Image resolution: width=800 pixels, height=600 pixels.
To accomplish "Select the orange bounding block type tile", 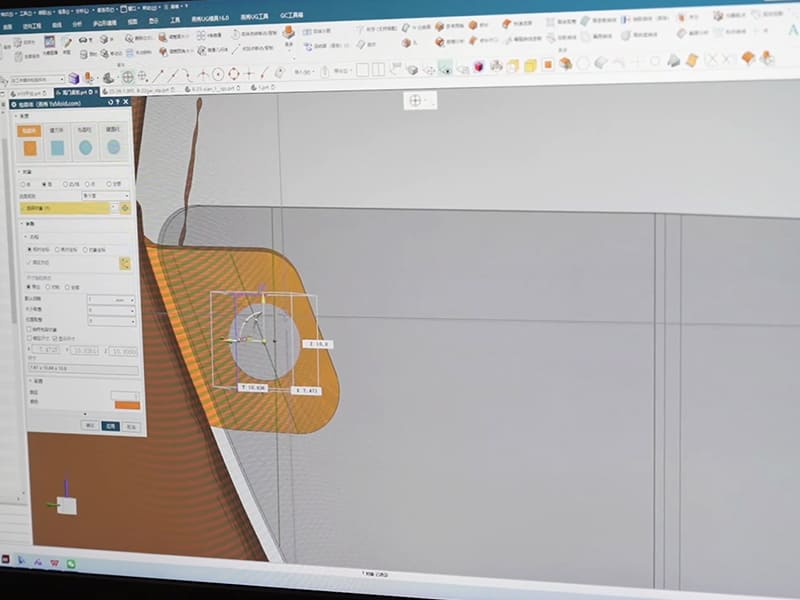I will tap(30, 142).
